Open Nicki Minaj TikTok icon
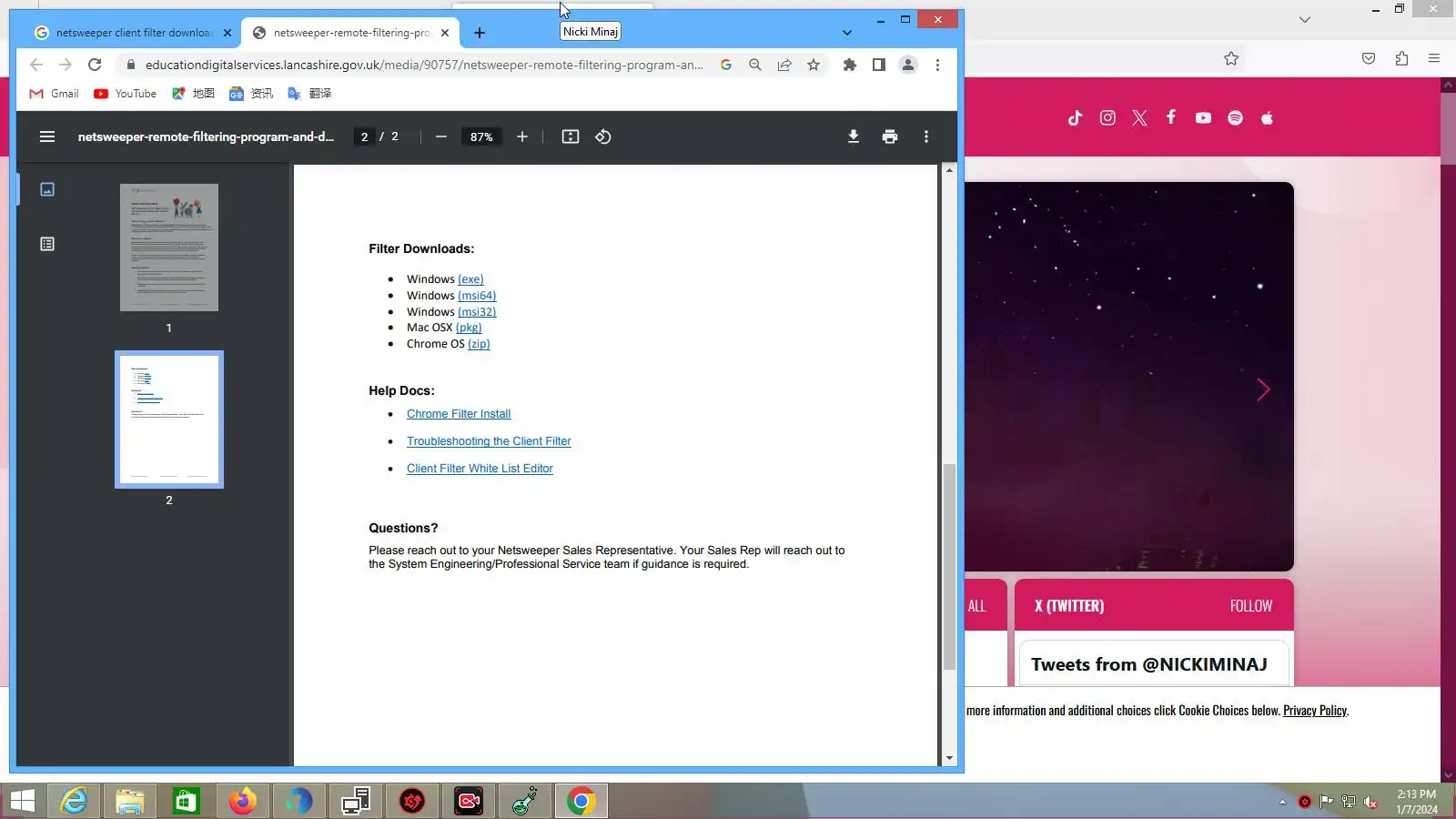The image size is (1456, 819). pos(1076,117)
